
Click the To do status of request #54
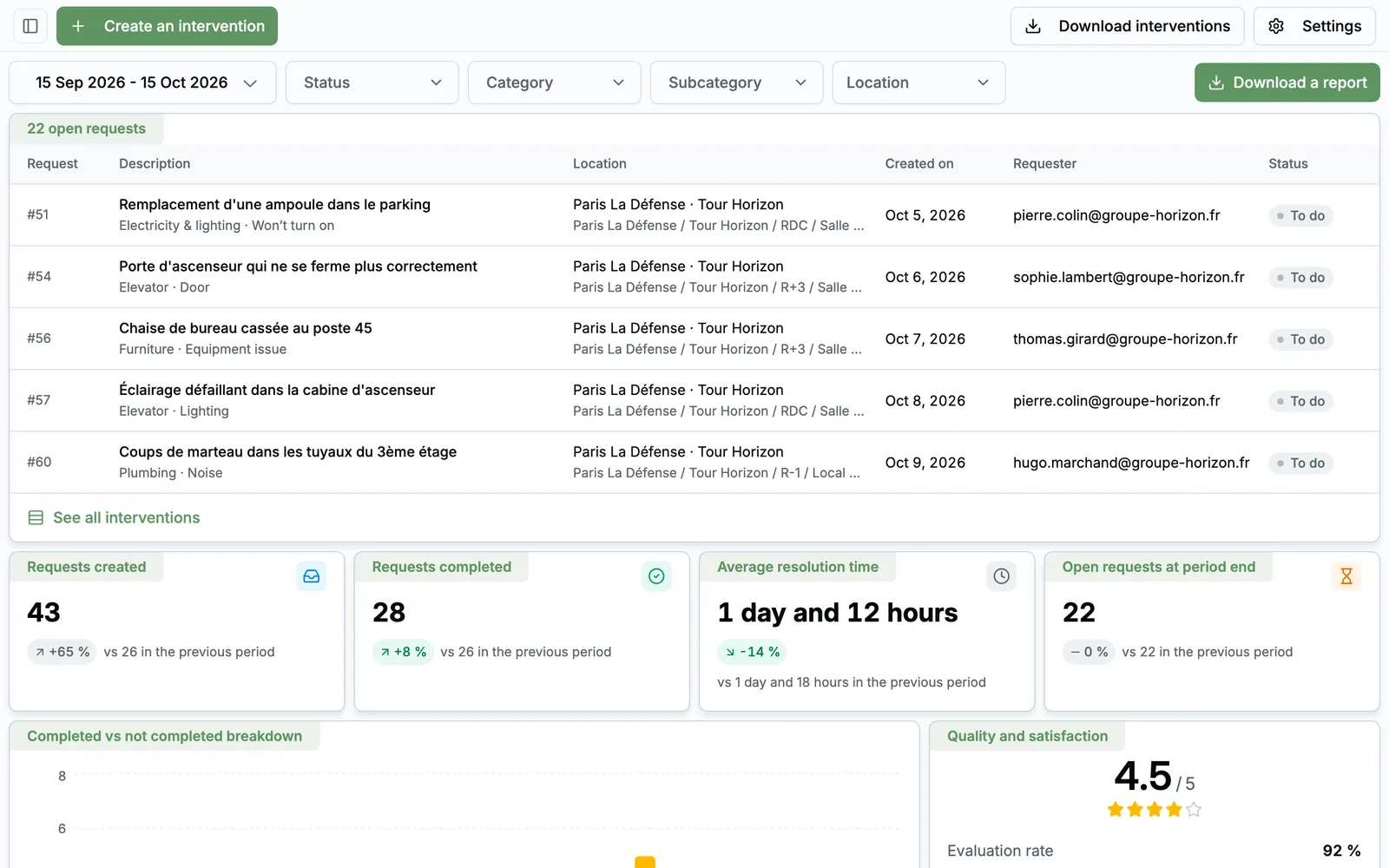(x=1300, y=278)
